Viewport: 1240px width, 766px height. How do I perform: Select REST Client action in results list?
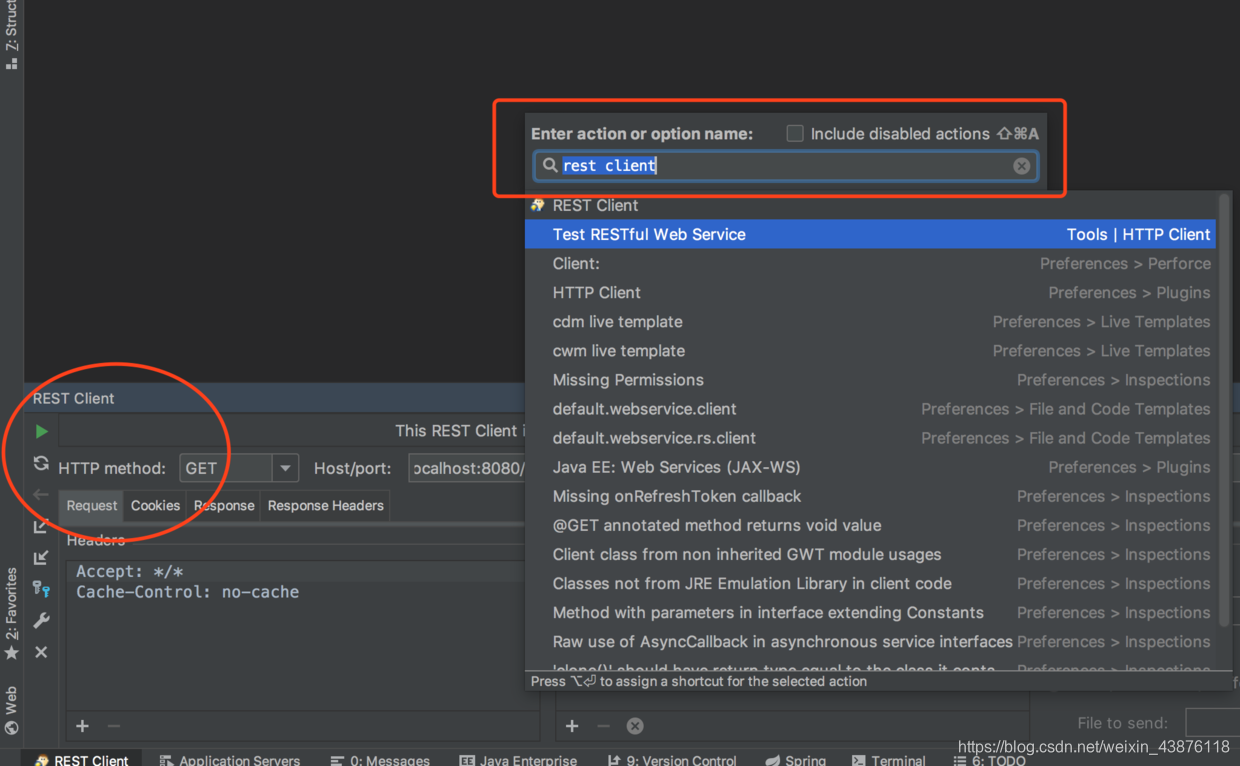pos(870,205)
